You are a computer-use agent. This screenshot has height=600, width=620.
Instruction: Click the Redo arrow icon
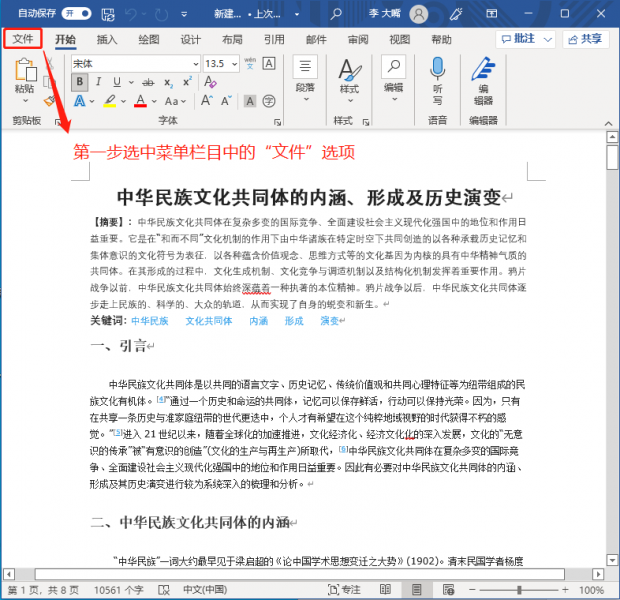point(161,15)
